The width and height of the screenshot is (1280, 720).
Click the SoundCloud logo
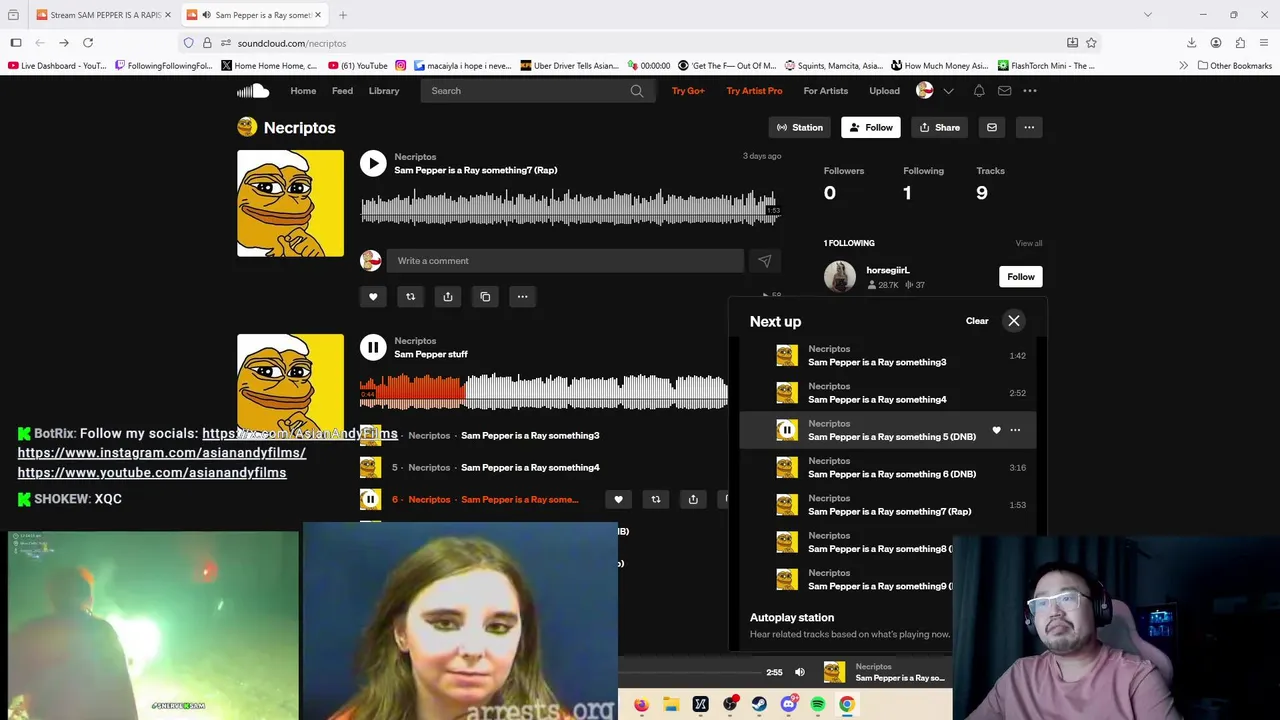[x=253, y=91]
